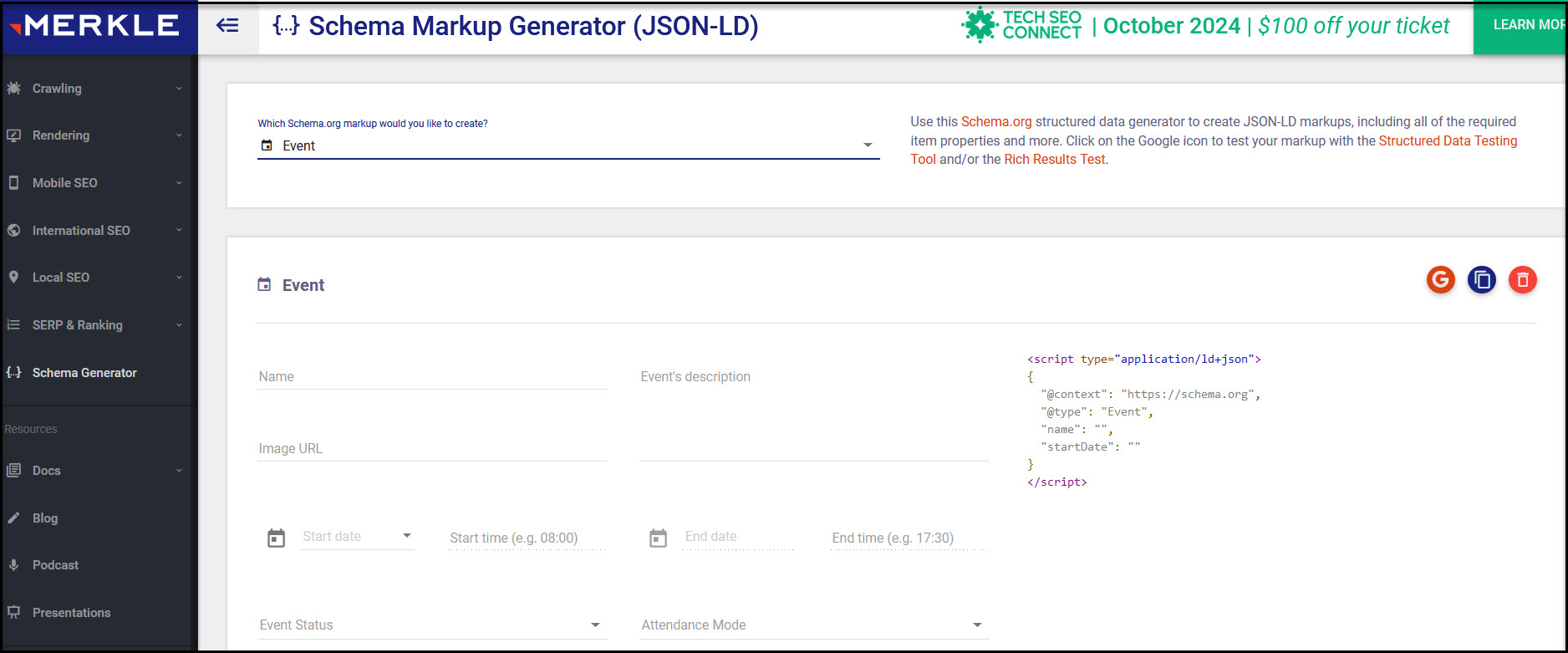
Task: Open the Rich Results Test link
Action: coord(1055,159)
